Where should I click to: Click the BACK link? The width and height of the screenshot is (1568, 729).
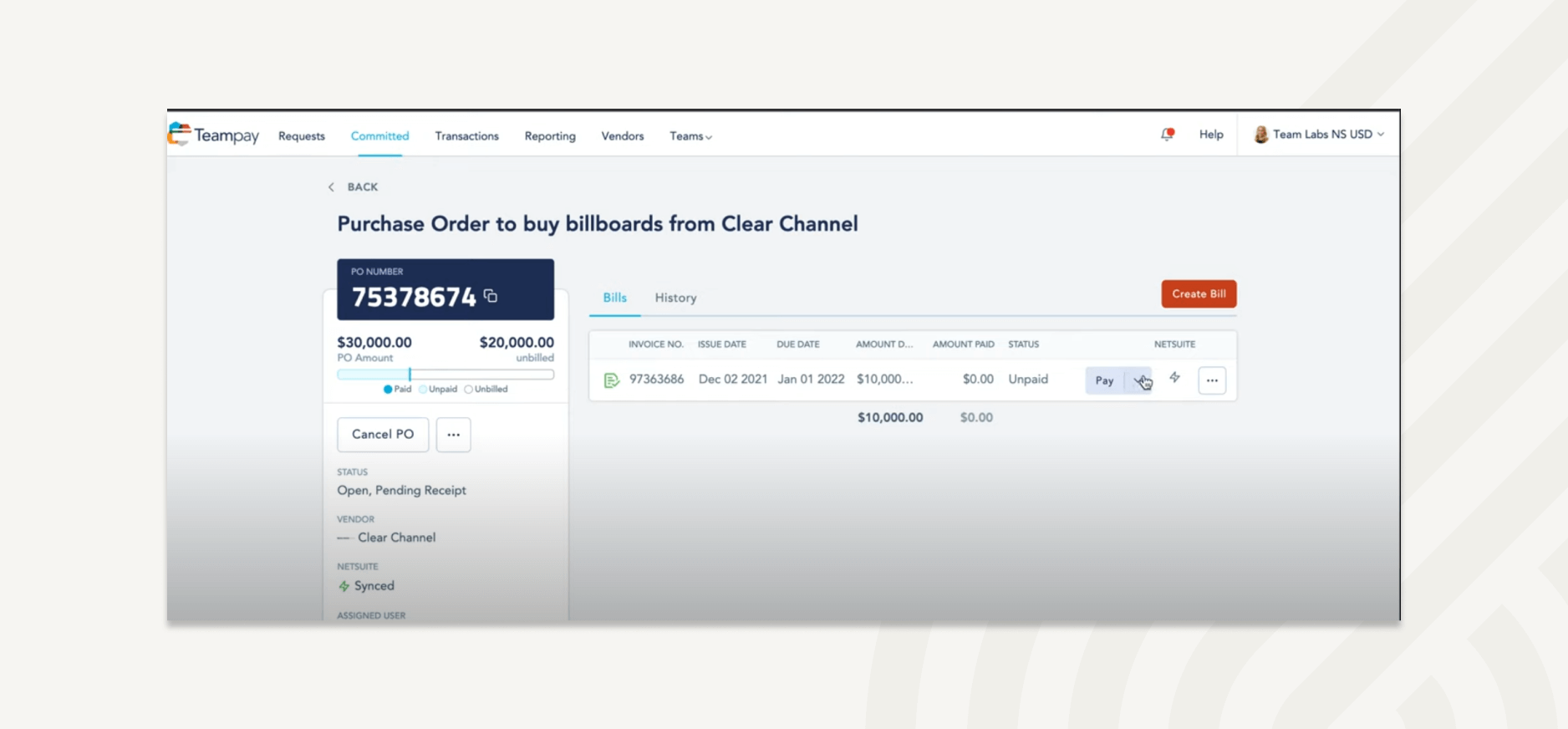click(363, 187)
